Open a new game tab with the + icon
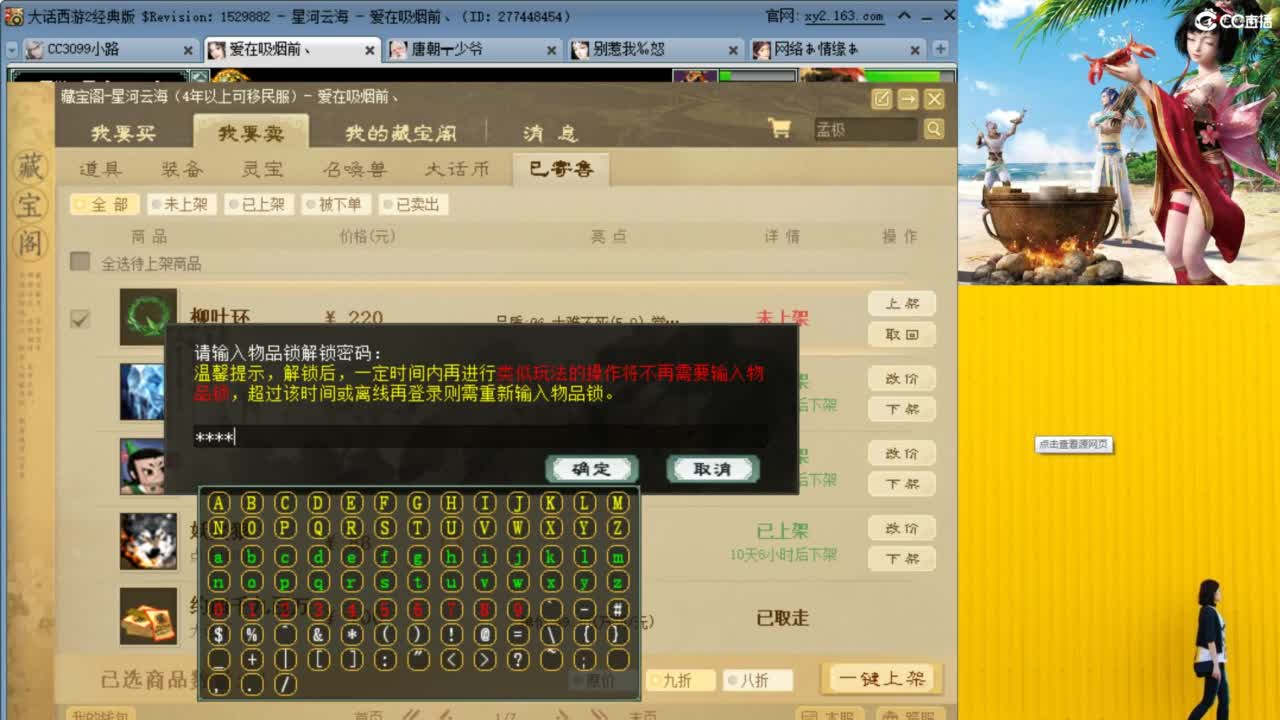The width and height of the screenshot is (1280, 720). tap(941, 48)
